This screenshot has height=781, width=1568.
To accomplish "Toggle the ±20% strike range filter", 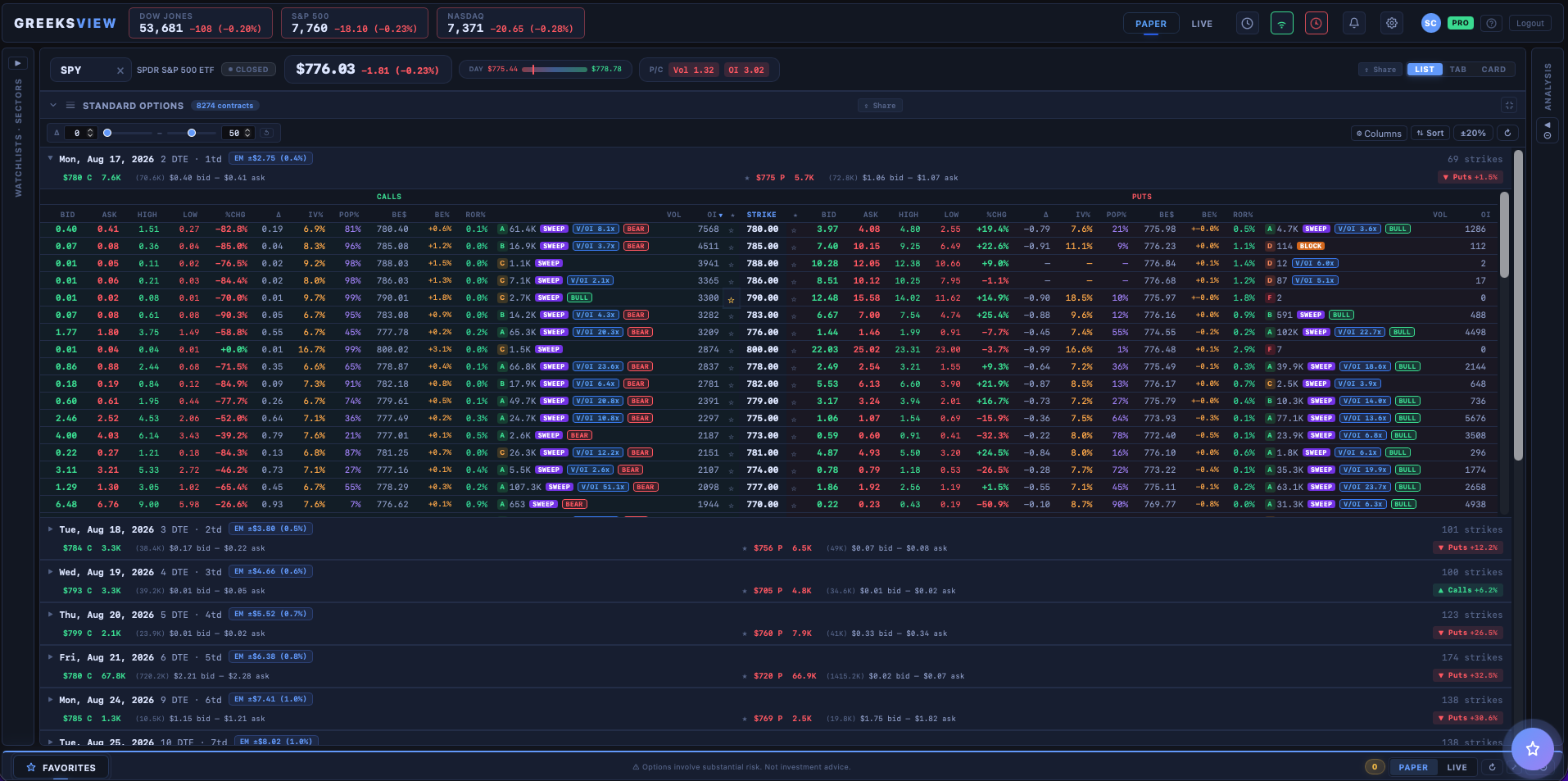I will pos(1474,133).
